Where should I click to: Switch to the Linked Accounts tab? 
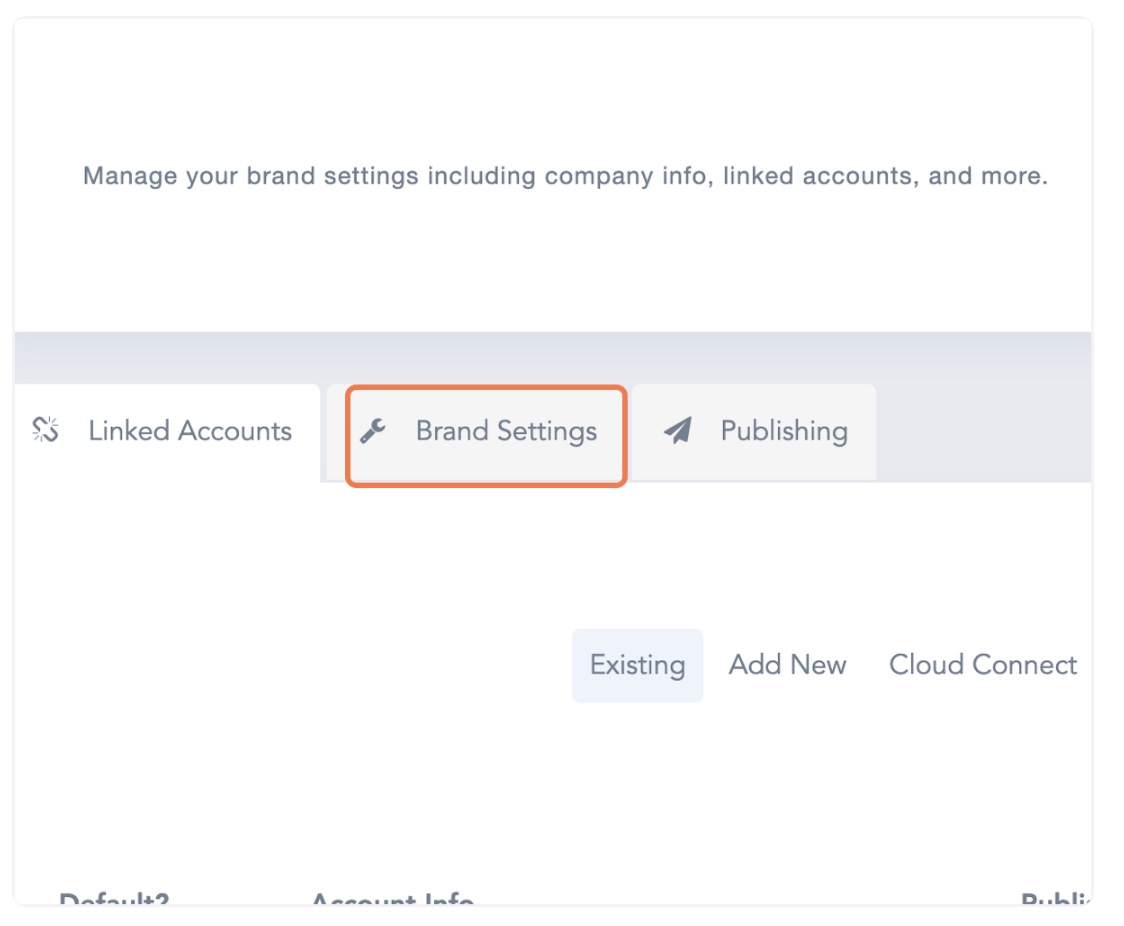tap(189, 431)
